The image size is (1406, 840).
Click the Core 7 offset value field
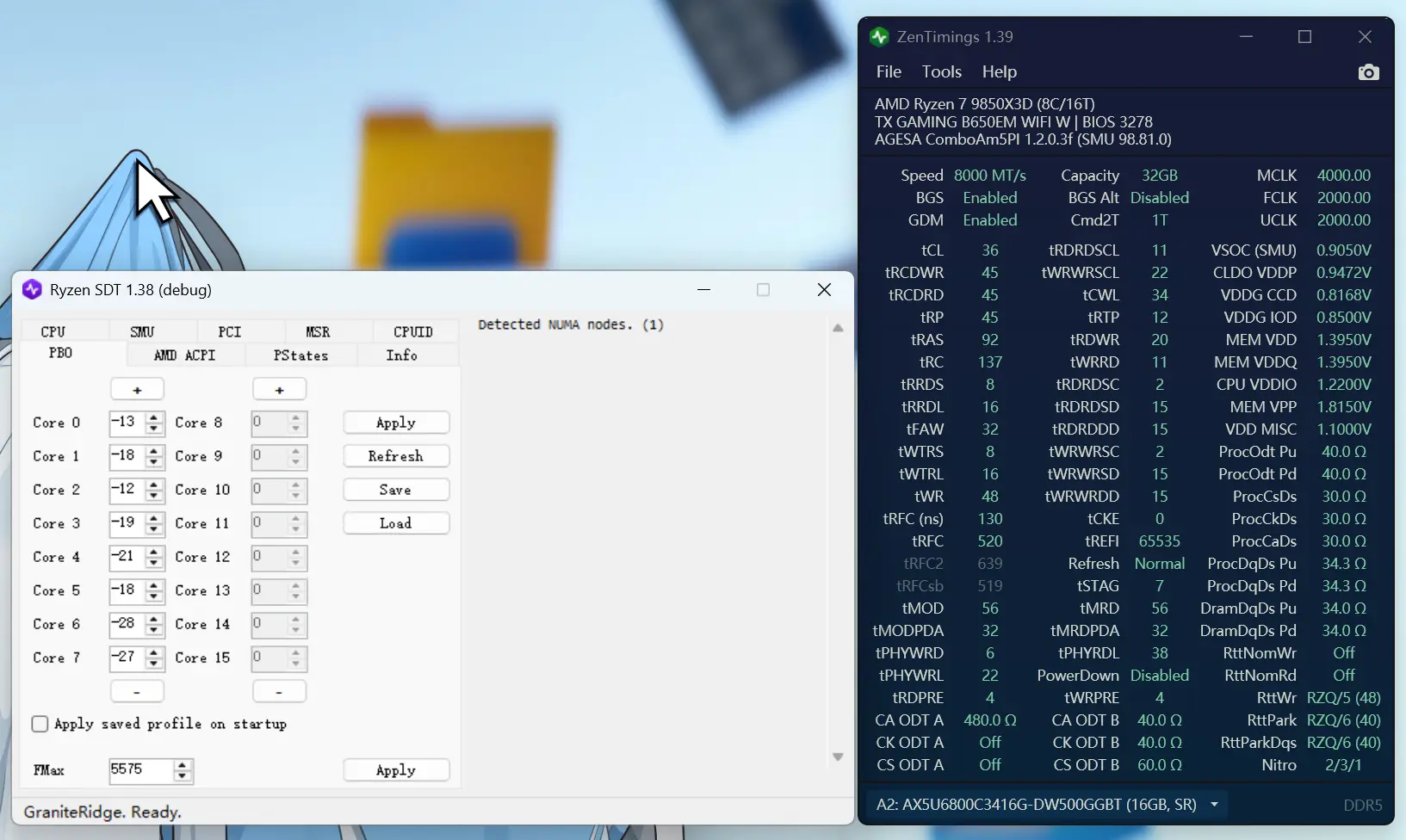click(127, 658)
